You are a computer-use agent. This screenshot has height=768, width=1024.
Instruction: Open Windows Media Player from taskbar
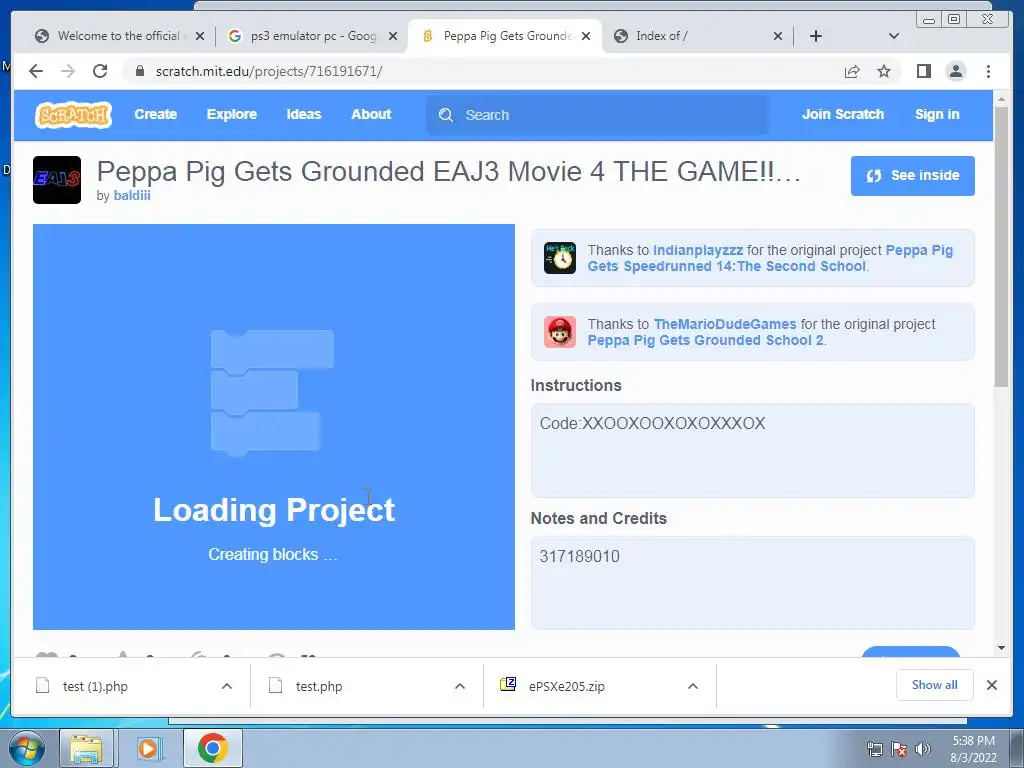click(x=148, y=748)
